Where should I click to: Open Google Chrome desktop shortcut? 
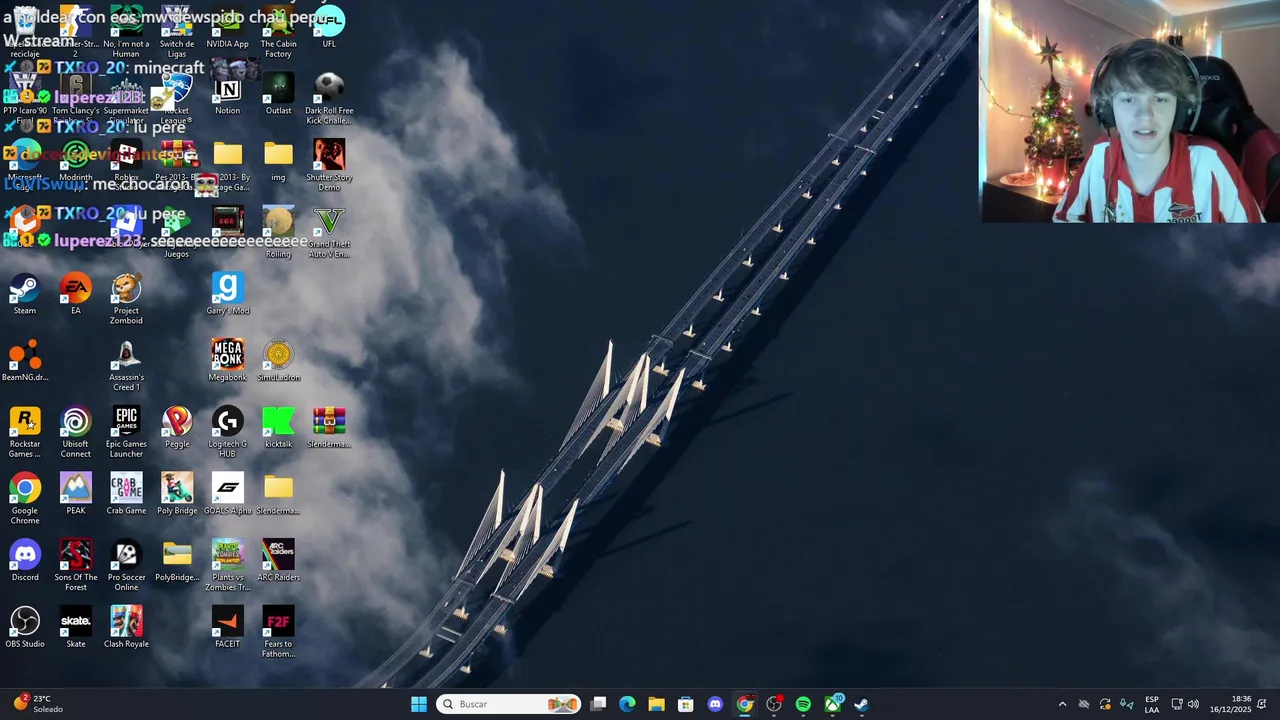(x=25, y=500)
